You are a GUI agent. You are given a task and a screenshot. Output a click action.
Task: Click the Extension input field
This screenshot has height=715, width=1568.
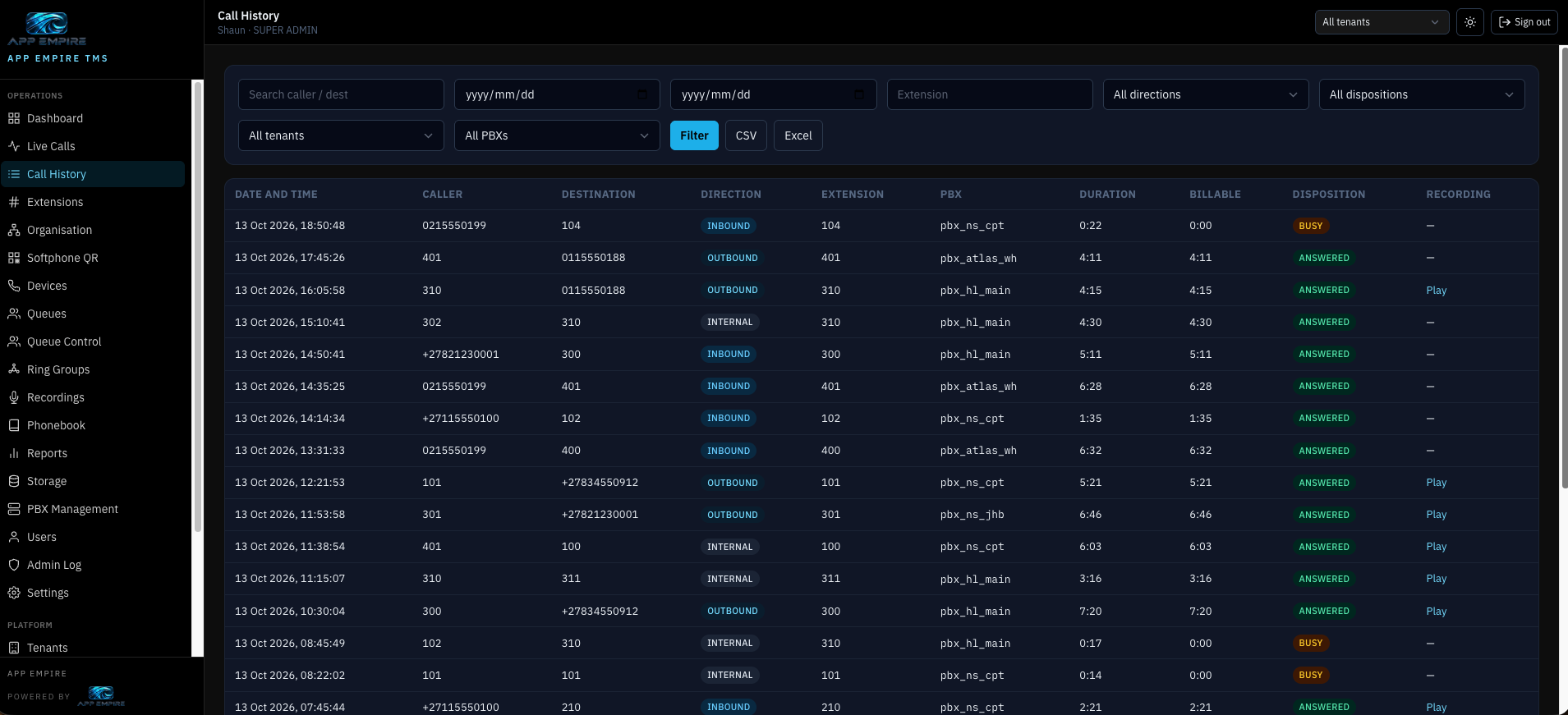click(x=990, y=94)
